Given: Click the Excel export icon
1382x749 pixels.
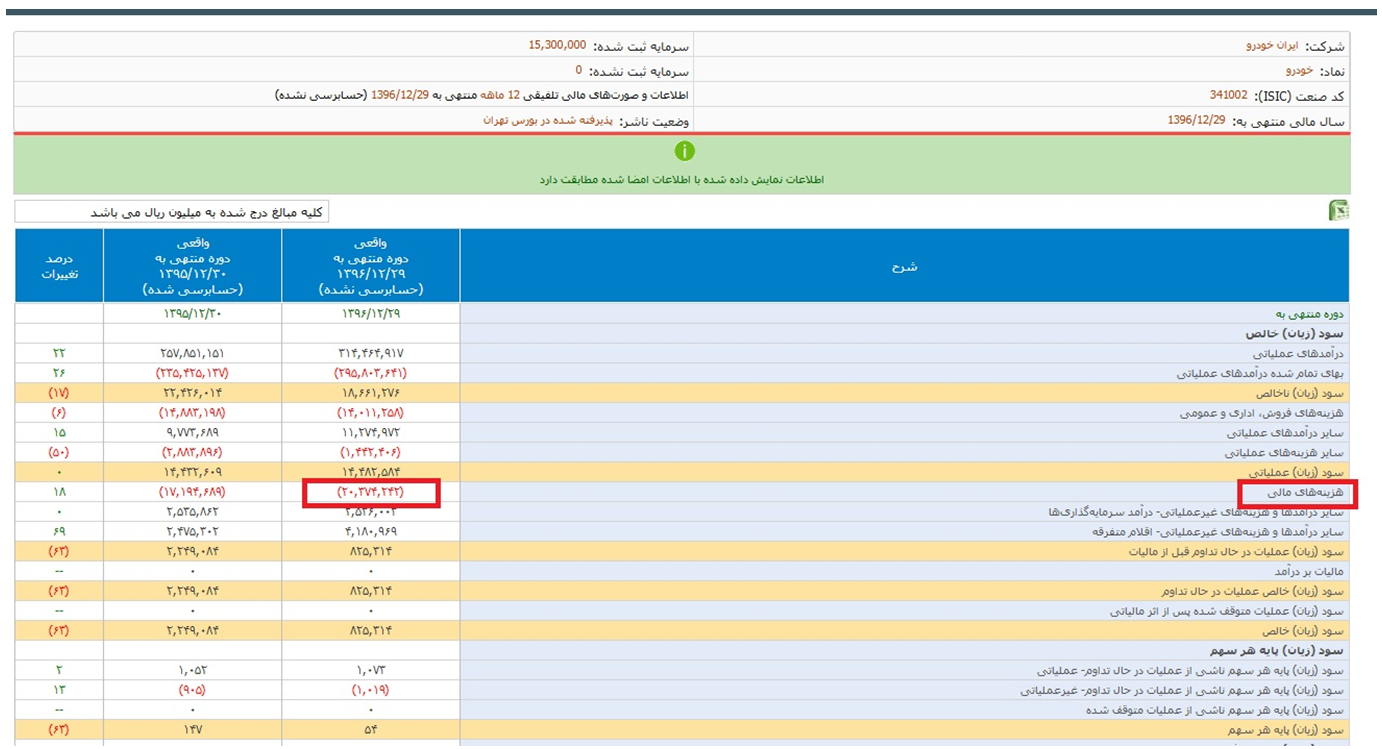Looking at the screenshot, I should pyautogui.click(x=1337, y=210).
